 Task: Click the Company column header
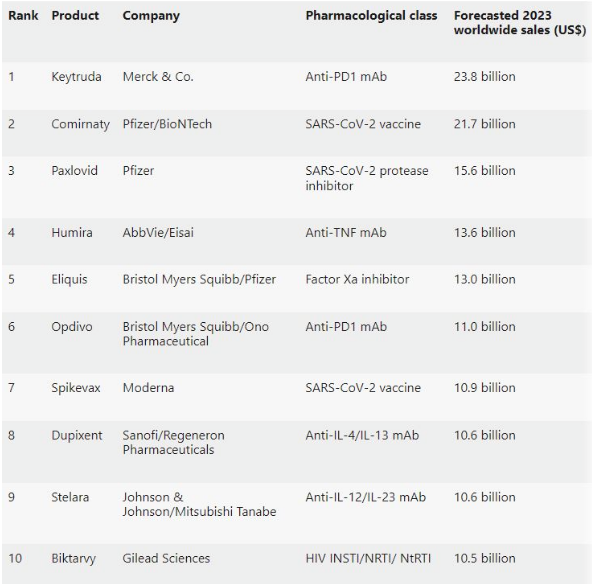[x=151, y=16]
